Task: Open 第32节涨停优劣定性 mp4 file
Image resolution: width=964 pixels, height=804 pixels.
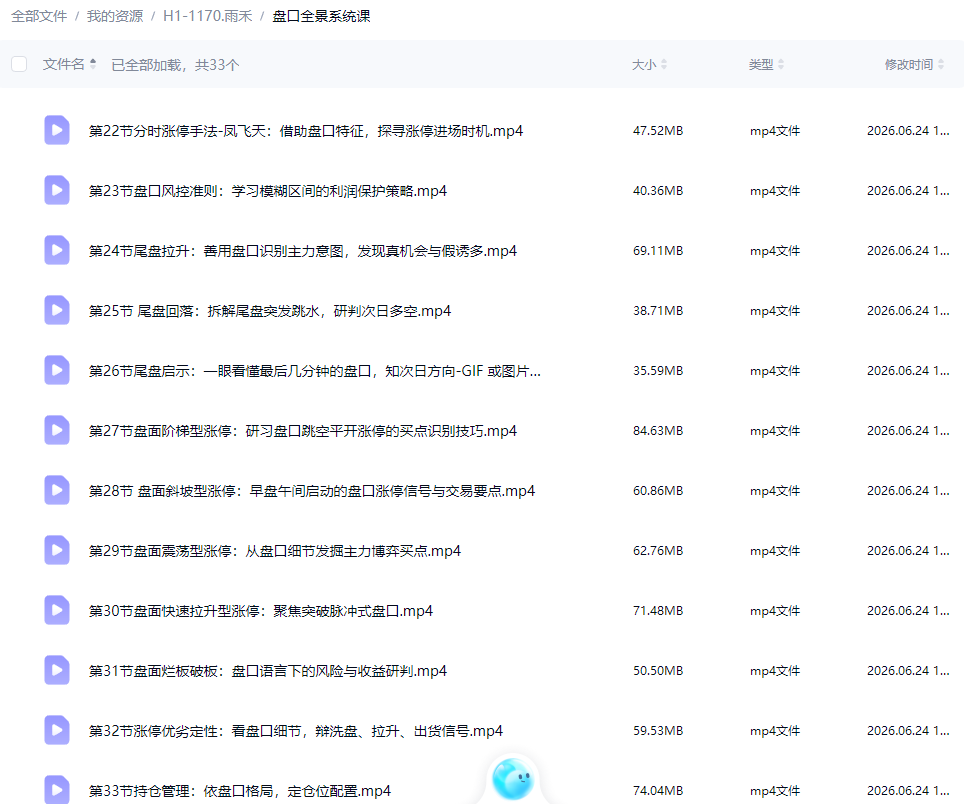Action: (296, 731)
